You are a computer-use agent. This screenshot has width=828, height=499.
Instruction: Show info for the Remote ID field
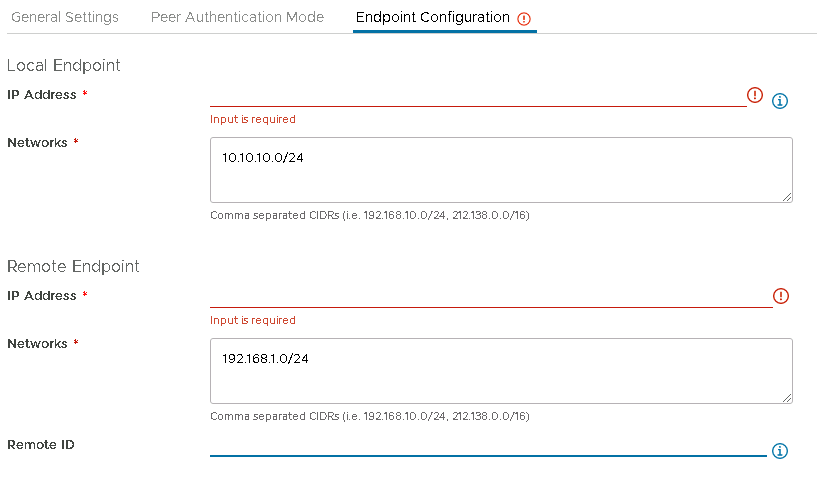(781, 451)
